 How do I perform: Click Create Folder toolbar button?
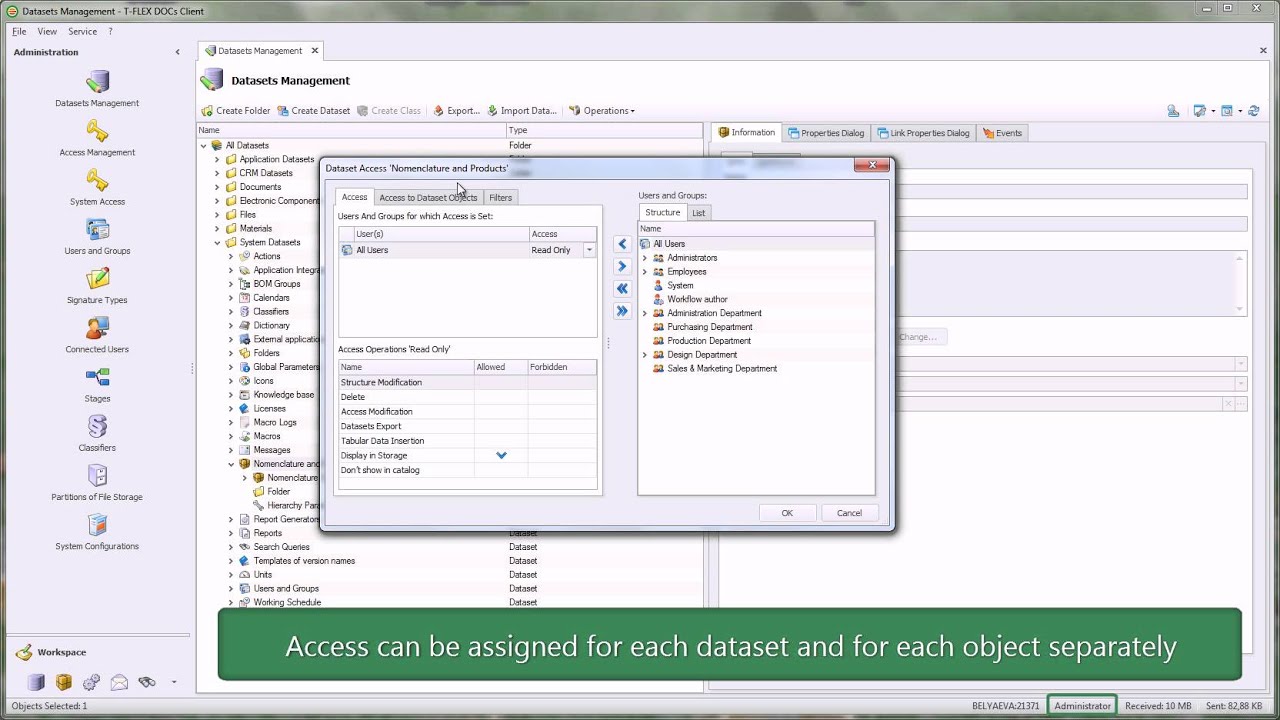[x=236, y=111]
